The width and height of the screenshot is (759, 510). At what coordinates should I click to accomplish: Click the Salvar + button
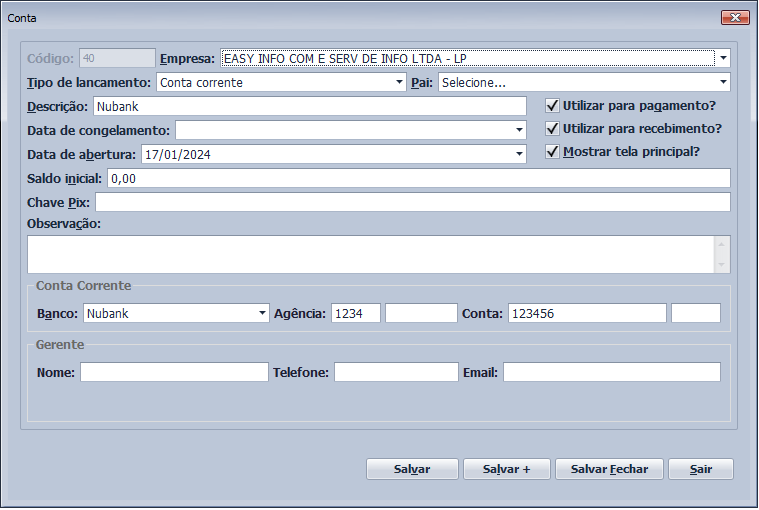506,469
